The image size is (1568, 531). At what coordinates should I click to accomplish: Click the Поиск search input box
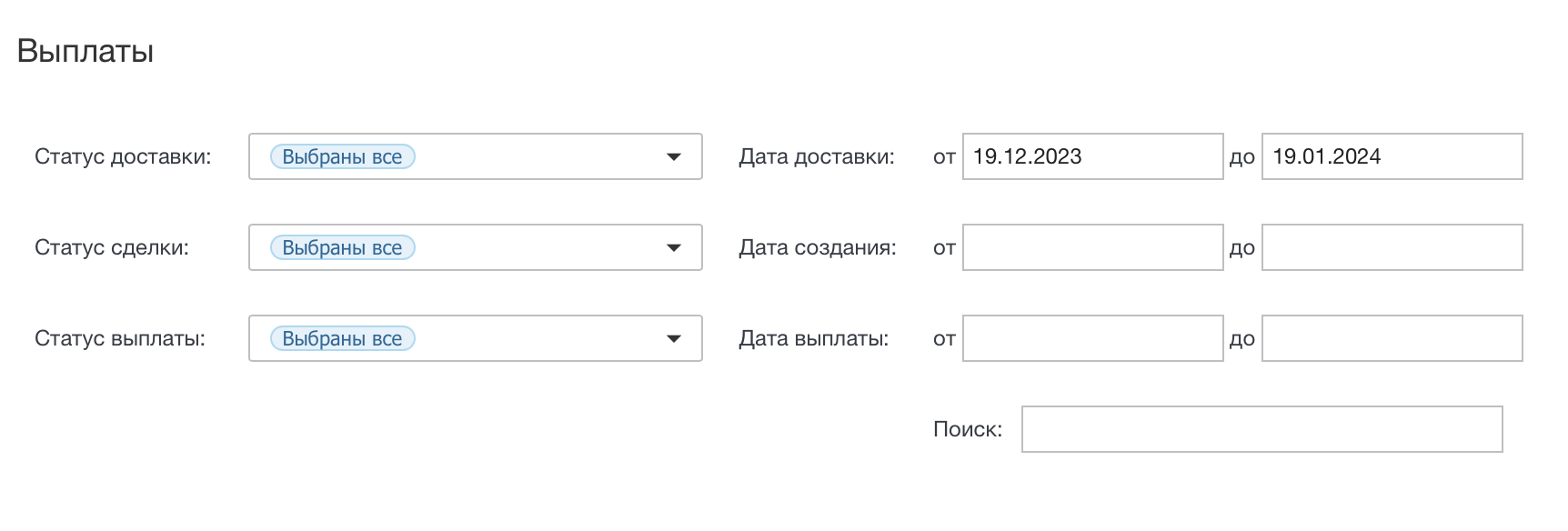1261,430
